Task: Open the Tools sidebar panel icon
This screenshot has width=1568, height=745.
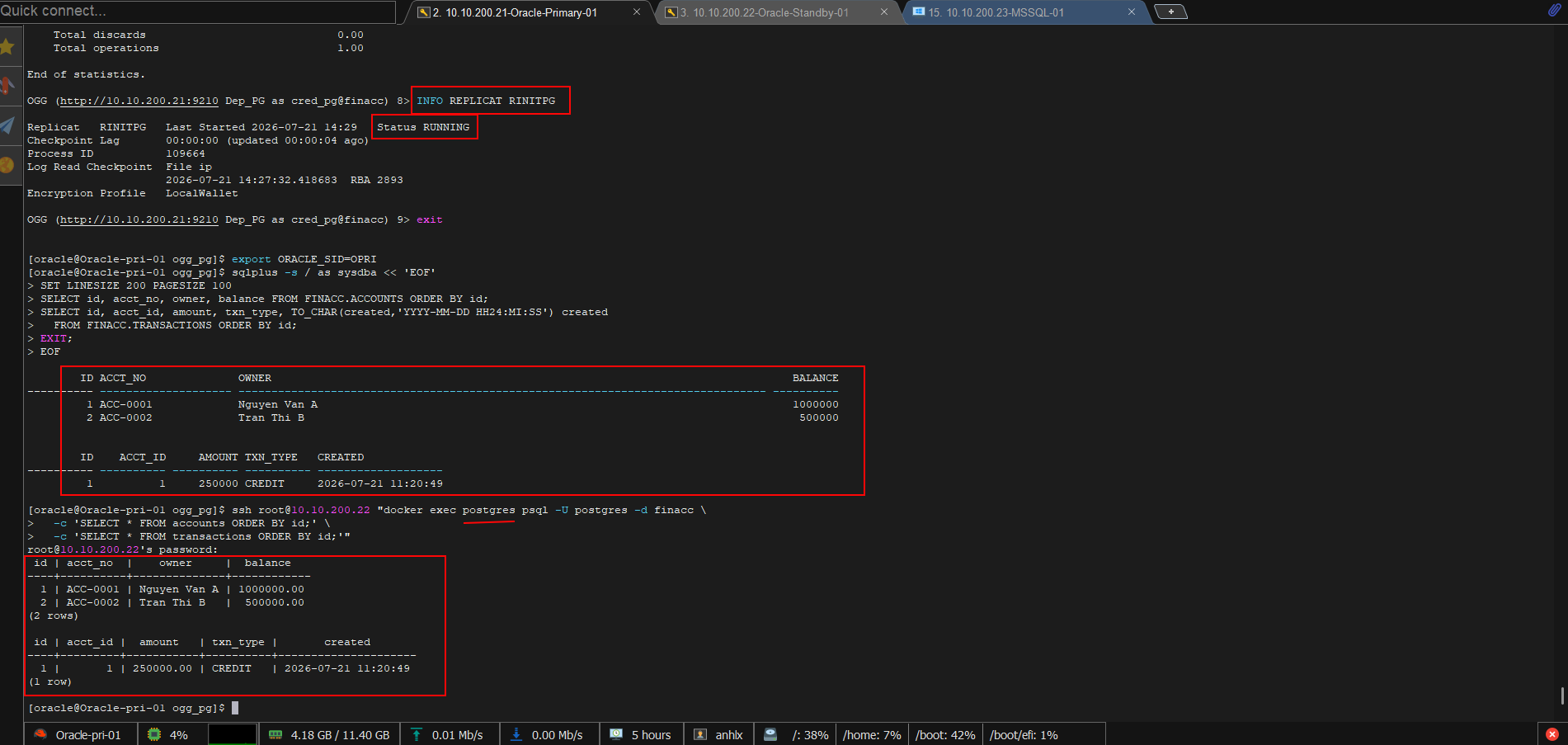Action: click(7, 85)
